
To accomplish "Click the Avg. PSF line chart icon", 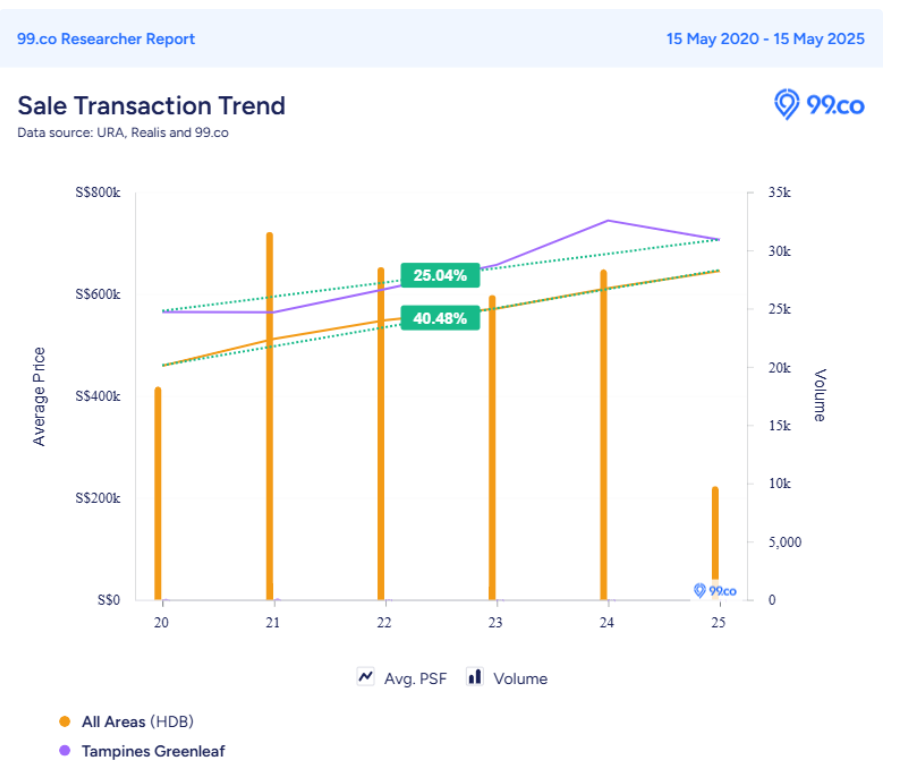I will point(365,677).
